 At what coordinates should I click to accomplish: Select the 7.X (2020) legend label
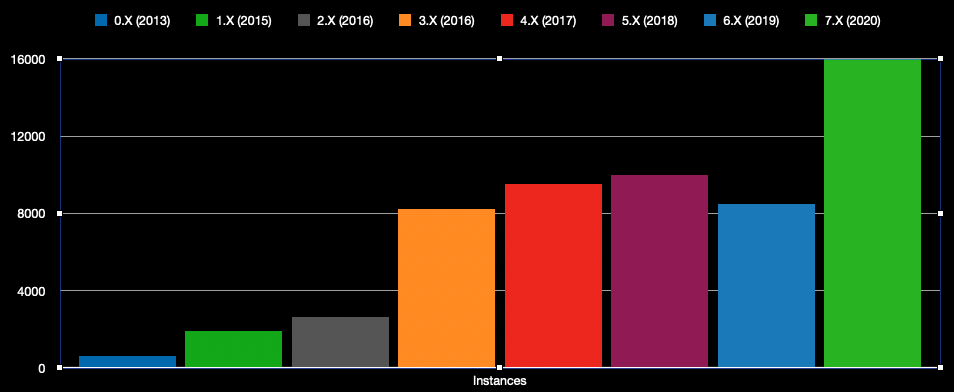(x=852, y=21)
